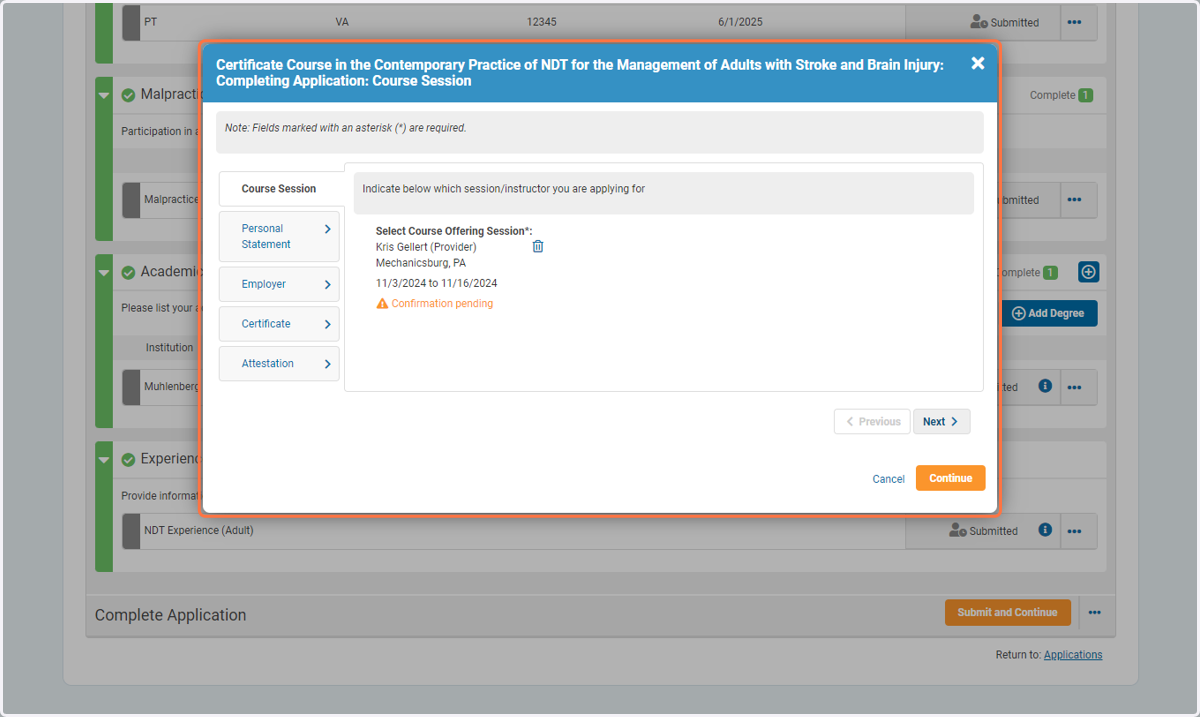
Task: Open more options for Malpractice row
Action: click(1074, 200)
